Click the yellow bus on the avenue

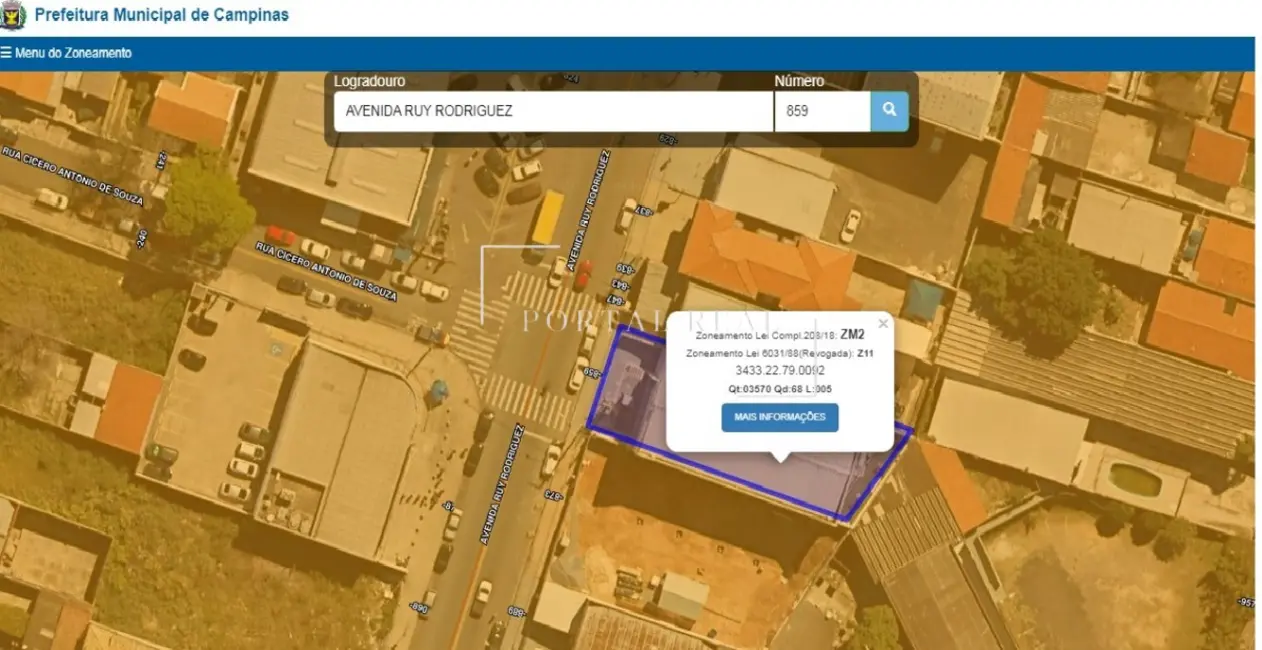point(547,217)
